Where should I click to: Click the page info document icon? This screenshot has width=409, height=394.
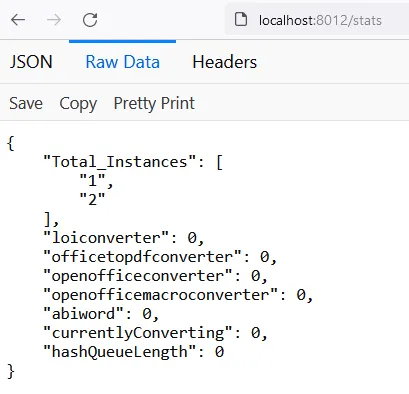click(x=241, y=19)
